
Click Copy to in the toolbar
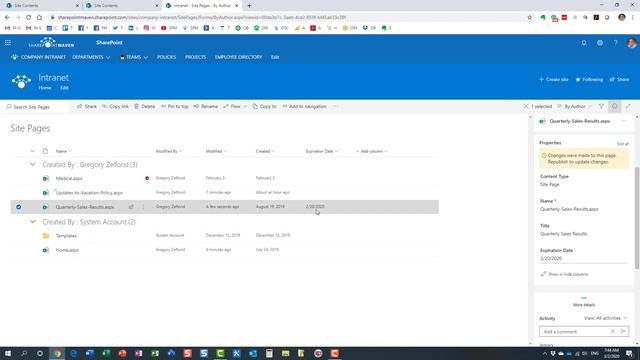tap(264, 107)
